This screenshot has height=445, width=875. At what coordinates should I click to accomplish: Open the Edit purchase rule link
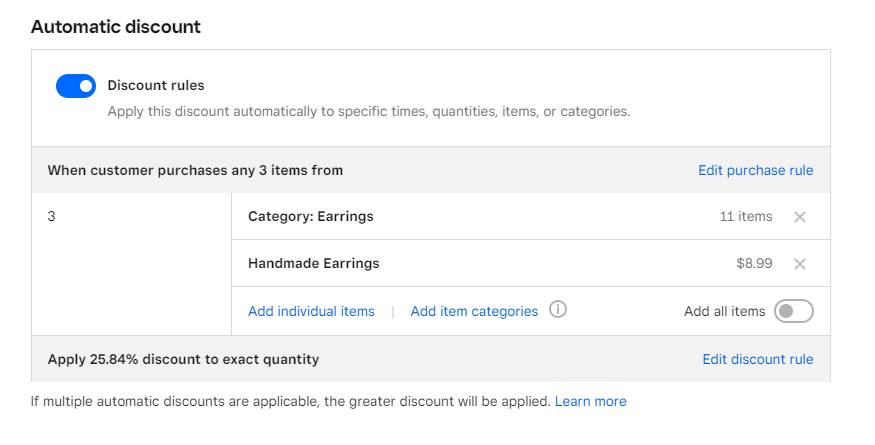(x=756, y=170)
